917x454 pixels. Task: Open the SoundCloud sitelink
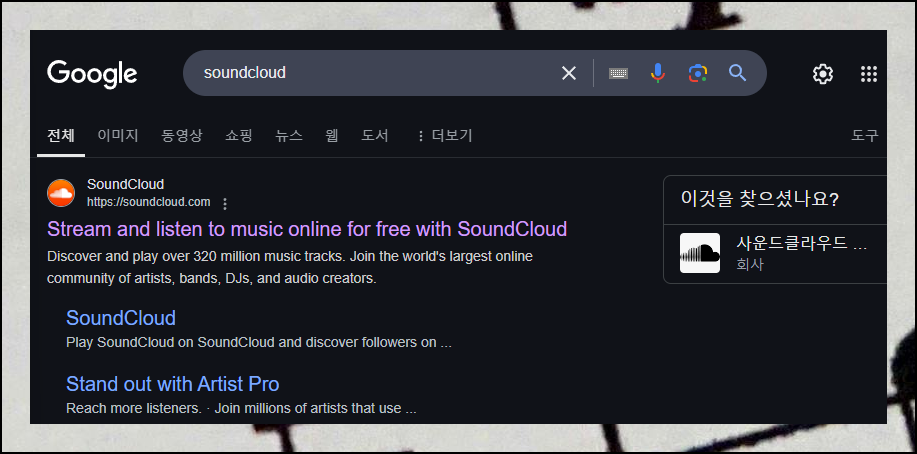pos(121,318)
